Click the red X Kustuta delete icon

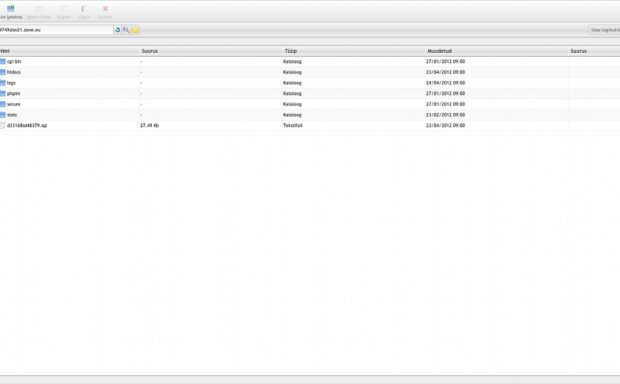point(105,8)
